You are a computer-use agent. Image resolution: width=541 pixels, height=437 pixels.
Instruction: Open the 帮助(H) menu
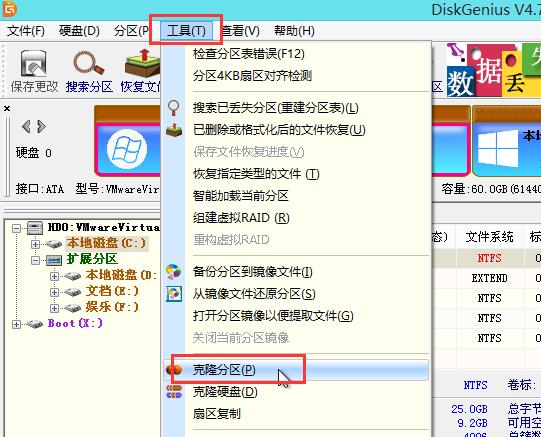(x=294, y=31)
